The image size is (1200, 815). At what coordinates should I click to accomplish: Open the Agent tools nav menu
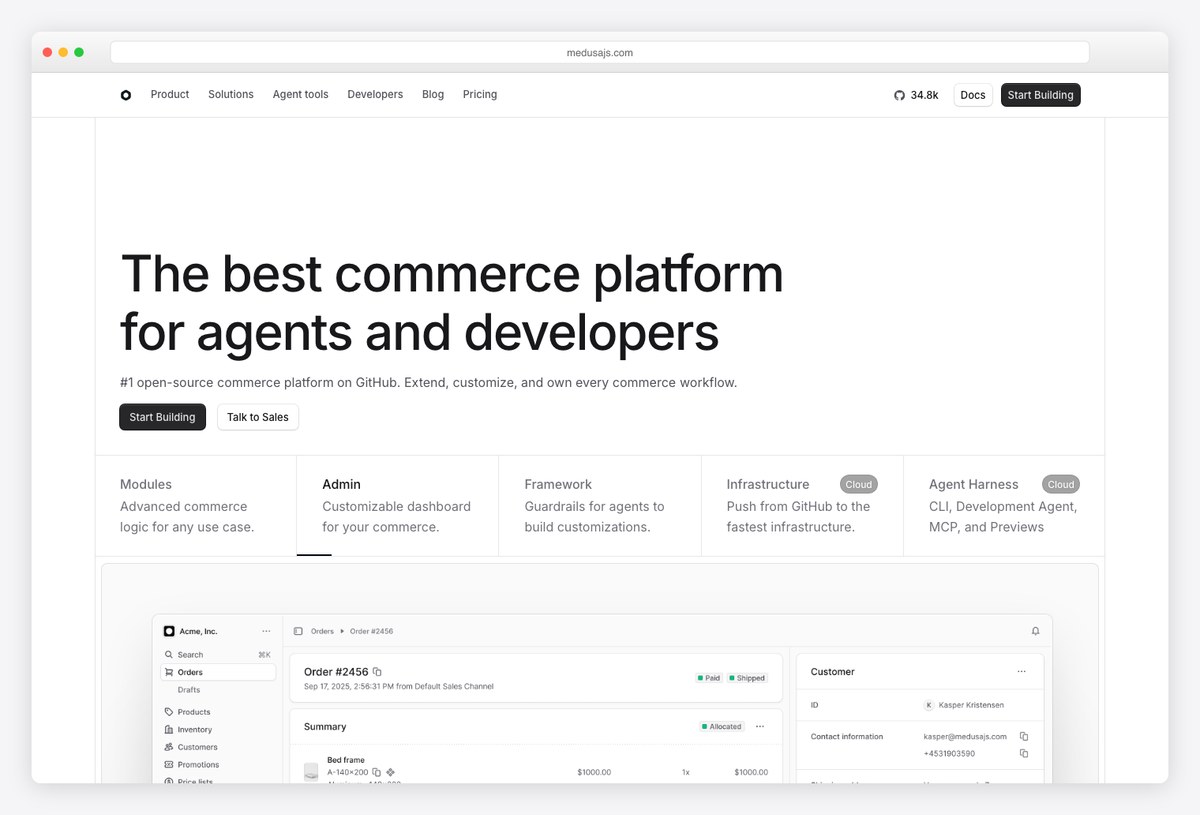tap(301, 94)
